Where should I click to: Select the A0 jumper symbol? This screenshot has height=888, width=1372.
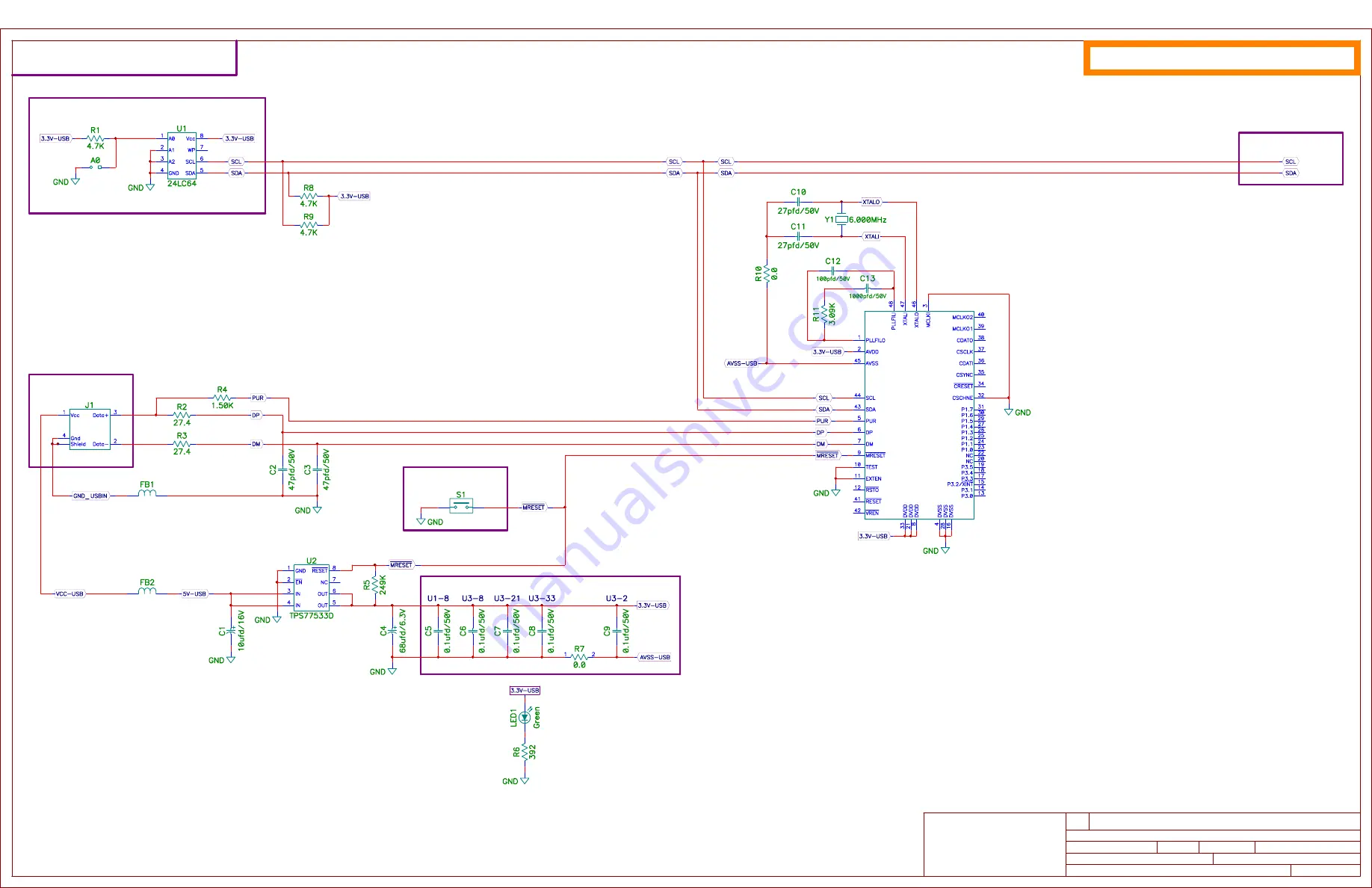[95, 167]
